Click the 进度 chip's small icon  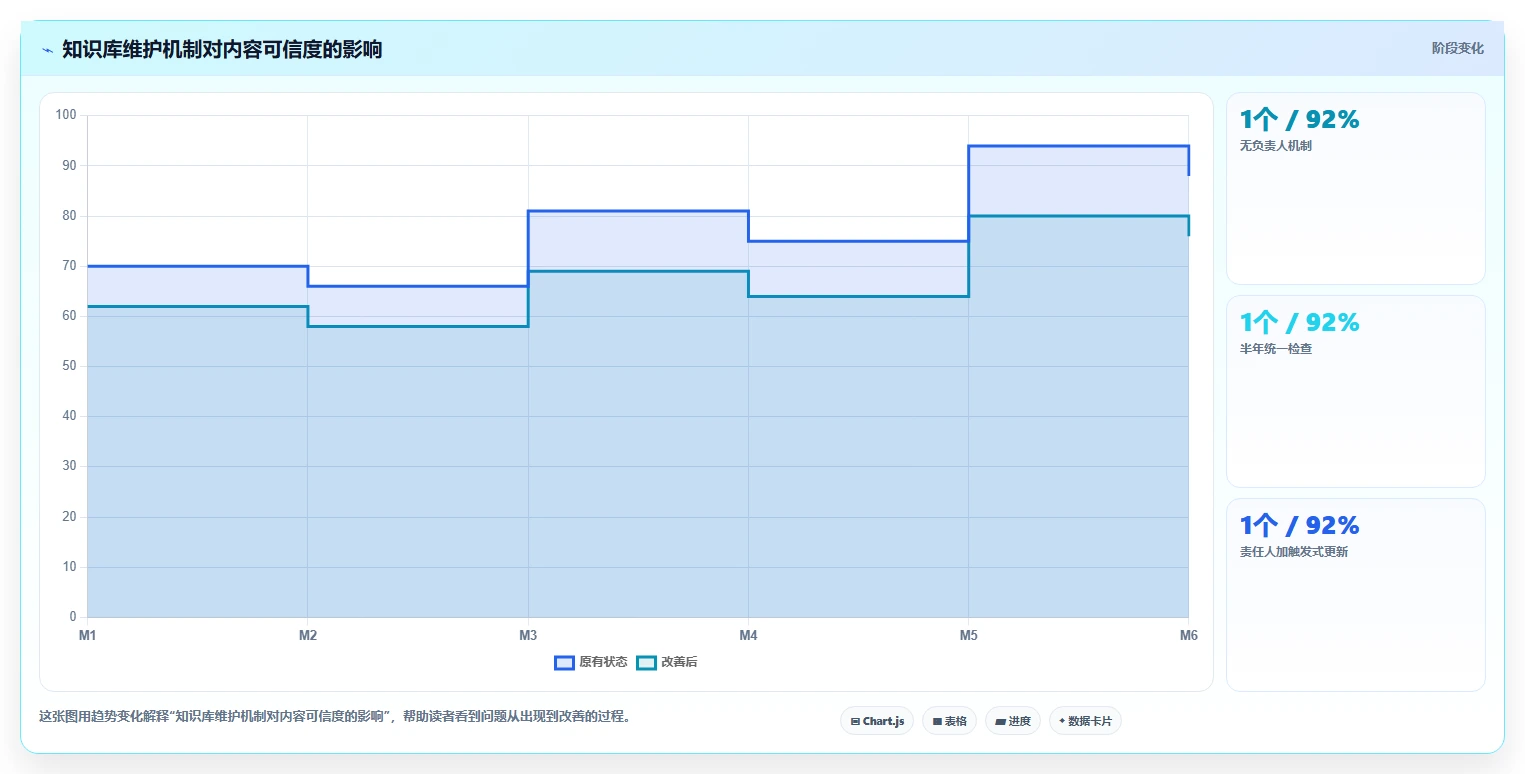pos(1001,721)
